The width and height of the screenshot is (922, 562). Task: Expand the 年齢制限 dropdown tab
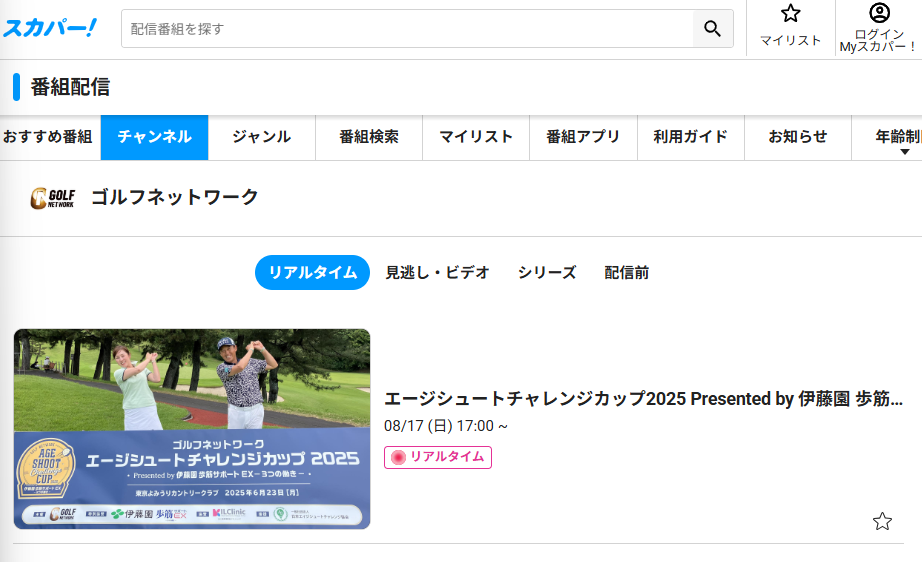887,138
